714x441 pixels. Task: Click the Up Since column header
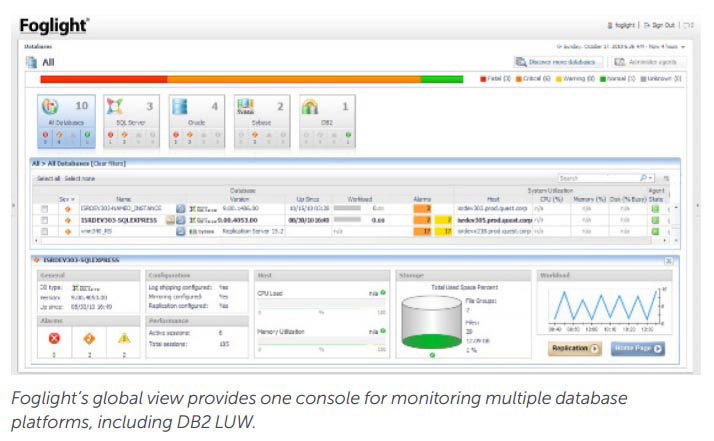coord(308,200)
